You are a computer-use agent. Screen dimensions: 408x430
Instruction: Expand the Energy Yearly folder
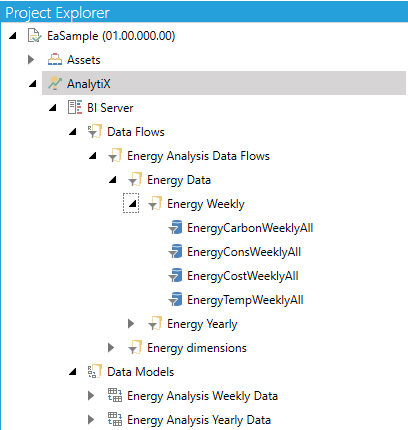point(131,323)
